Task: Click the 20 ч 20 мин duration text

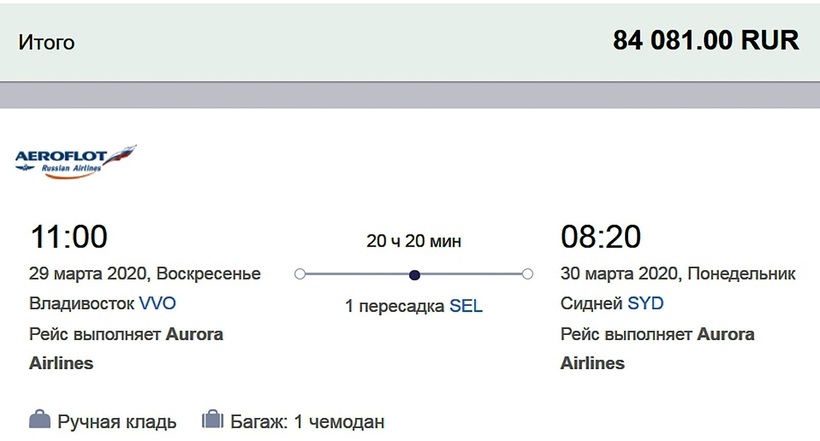Action: (x=414, y=241)
